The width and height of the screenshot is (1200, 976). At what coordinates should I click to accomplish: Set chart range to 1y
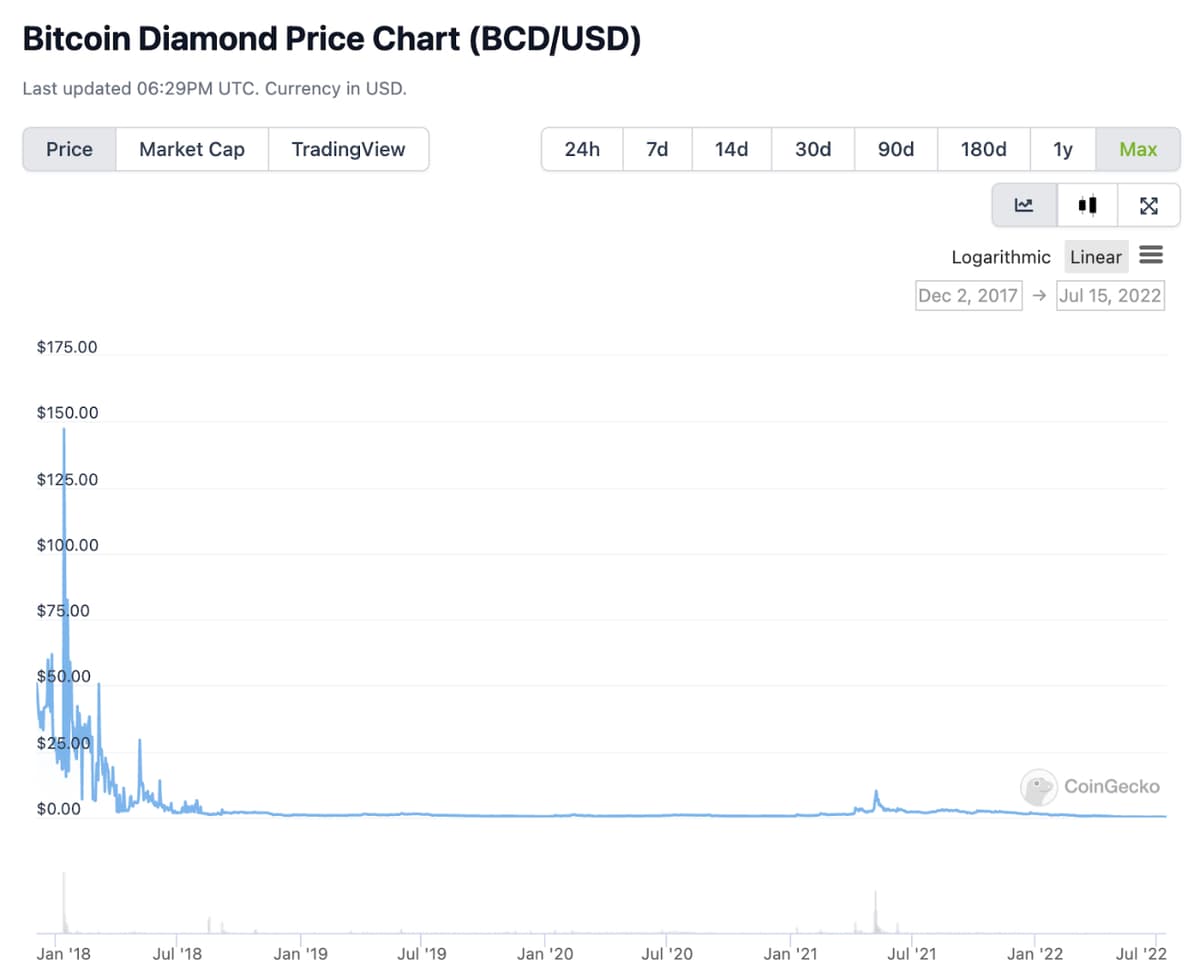[1063, 149]
